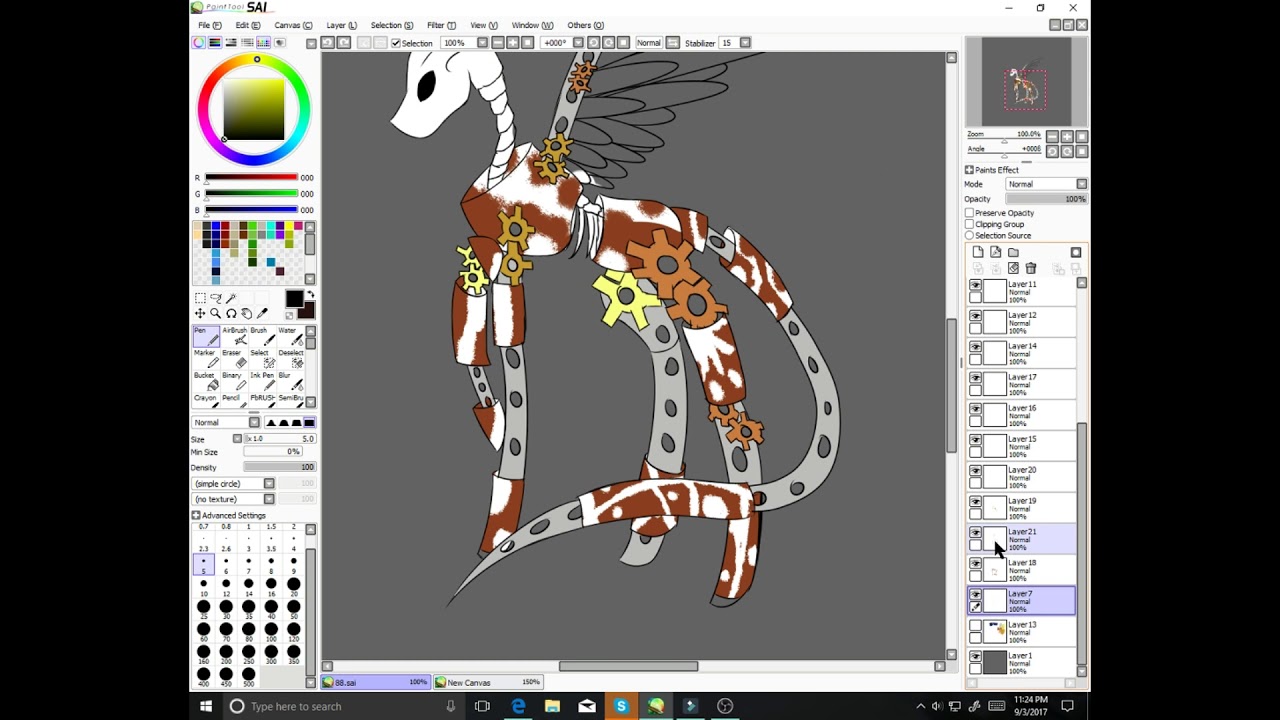
Task: Swap foreground and background colors
Action: point(309,294)
